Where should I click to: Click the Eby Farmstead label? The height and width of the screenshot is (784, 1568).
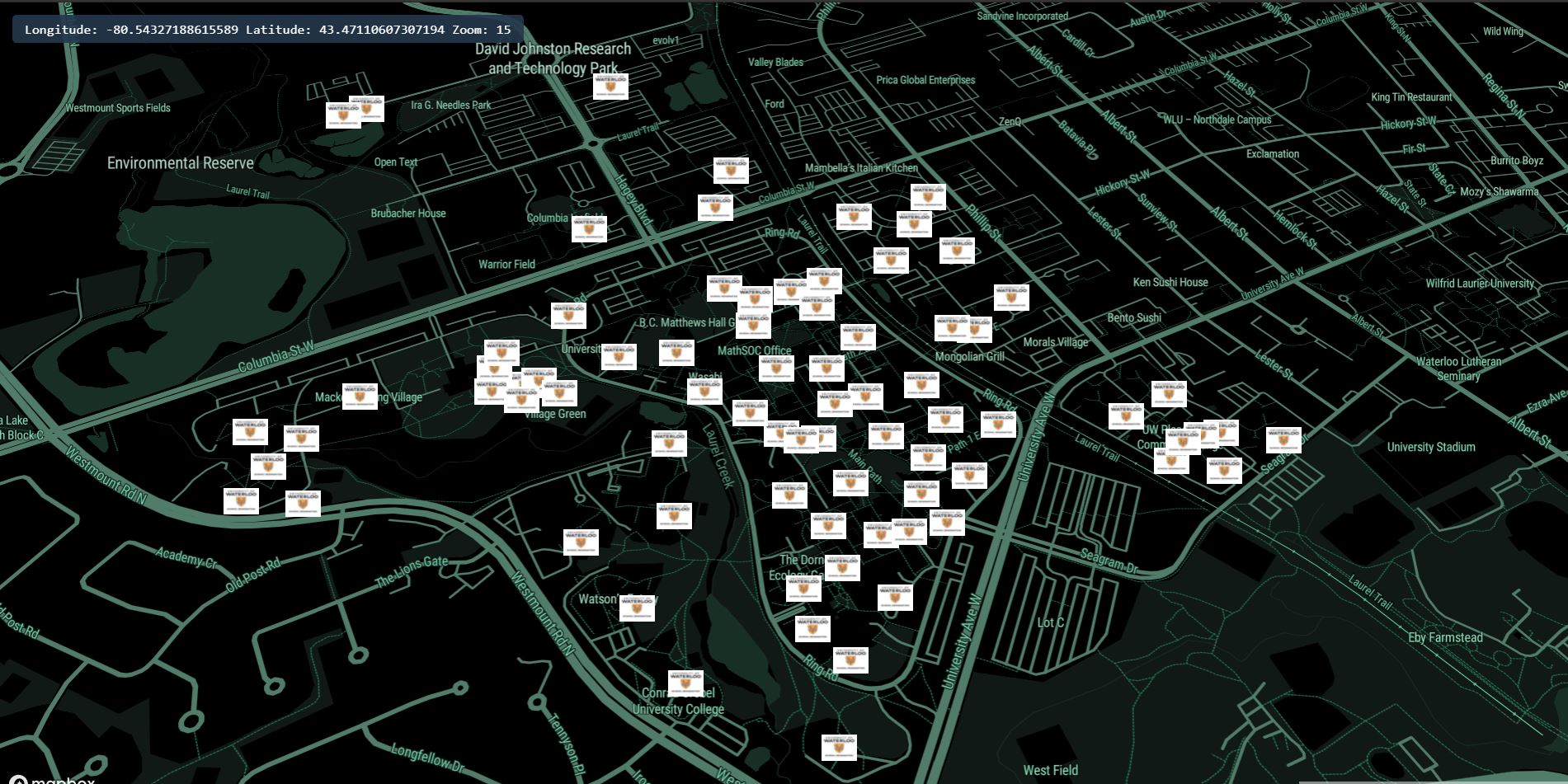tap(1445, 637)
